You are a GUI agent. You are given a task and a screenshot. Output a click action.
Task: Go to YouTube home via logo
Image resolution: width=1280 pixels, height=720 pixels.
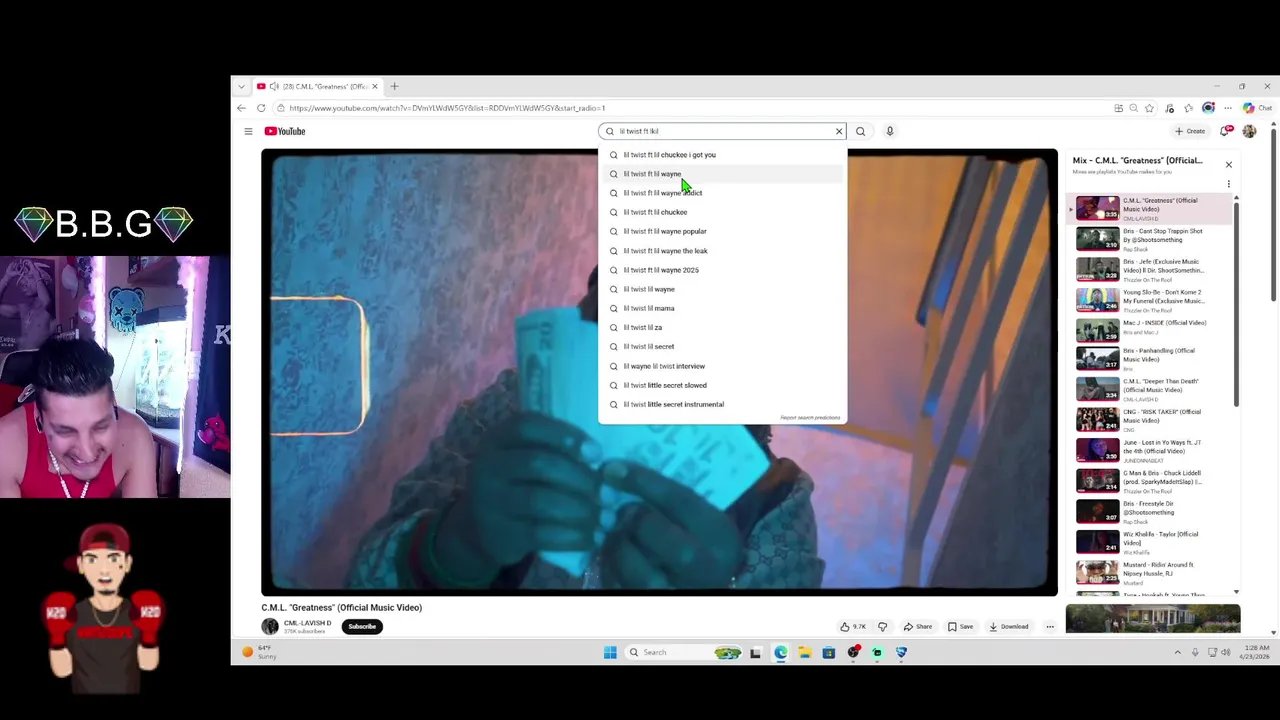[285, 131]
